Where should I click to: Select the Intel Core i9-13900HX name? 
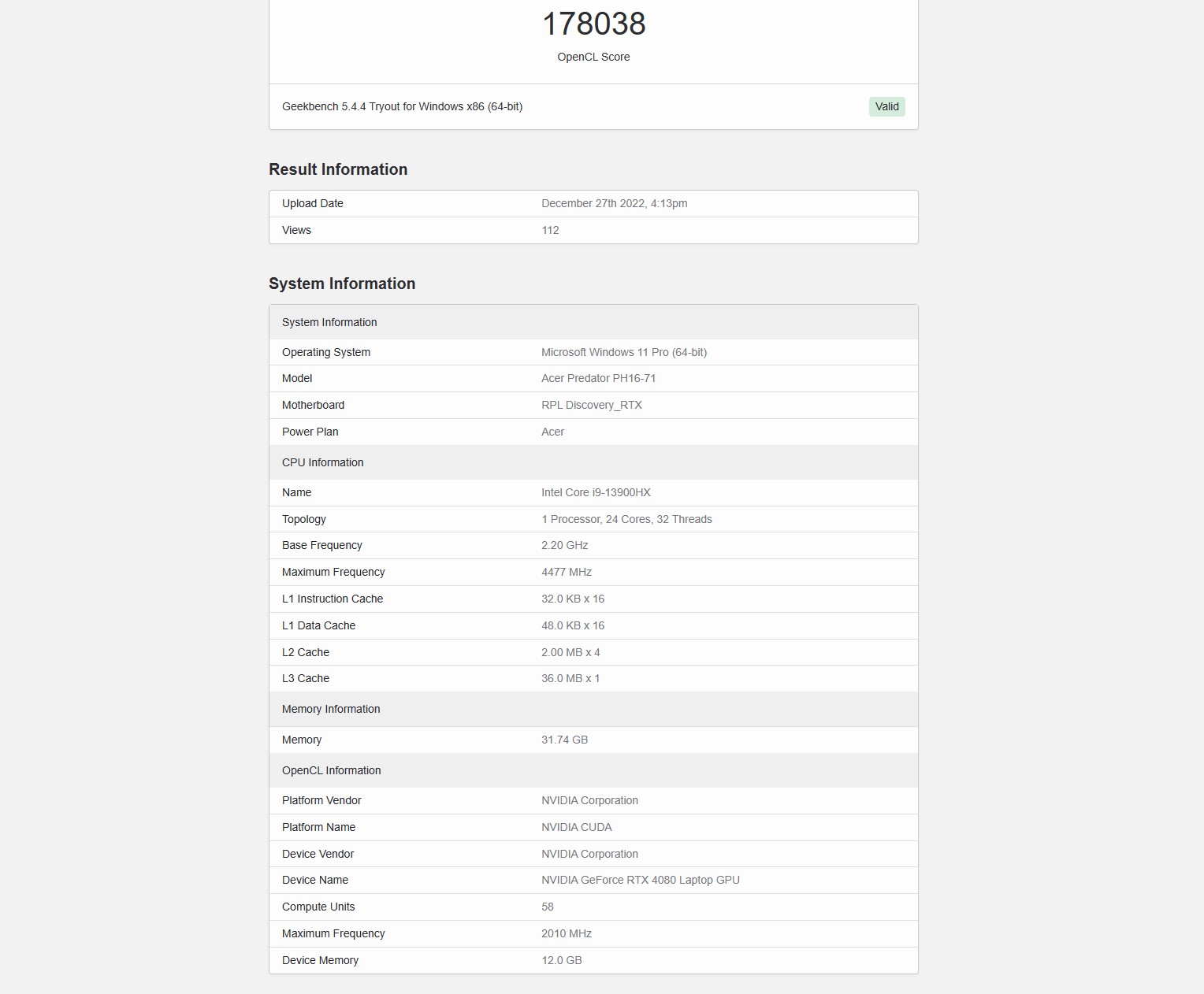pyautogui.click(x=596, y=492)
